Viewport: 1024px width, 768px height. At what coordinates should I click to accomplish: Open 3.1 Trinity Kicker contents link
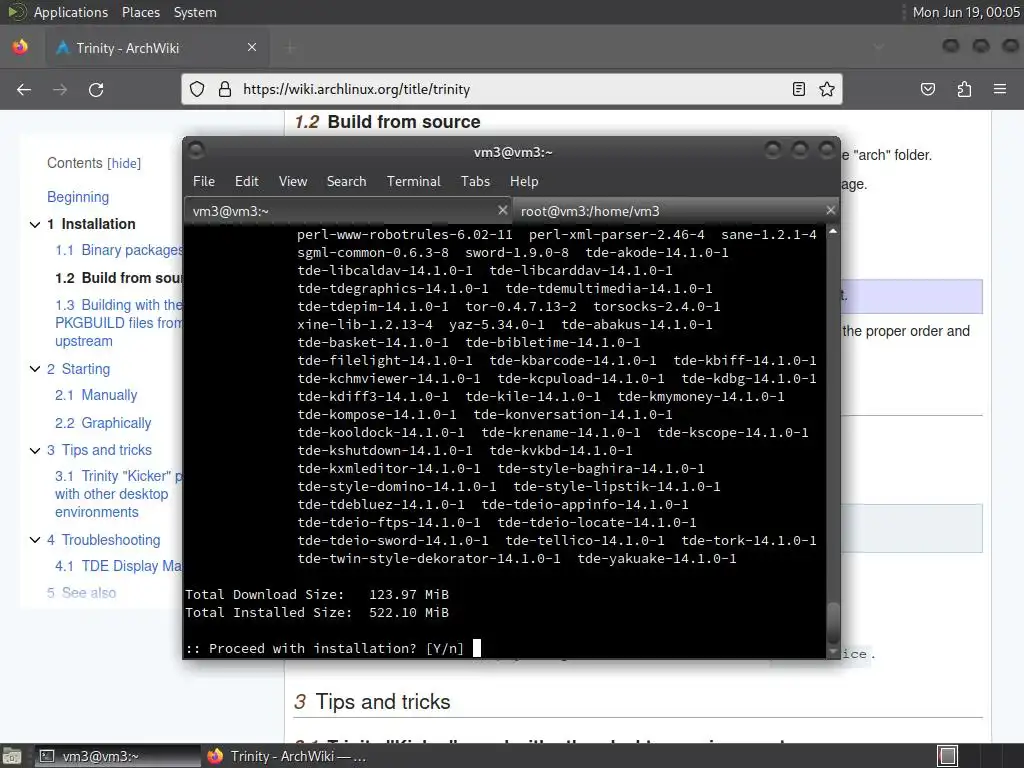click(x=119, y=494)
